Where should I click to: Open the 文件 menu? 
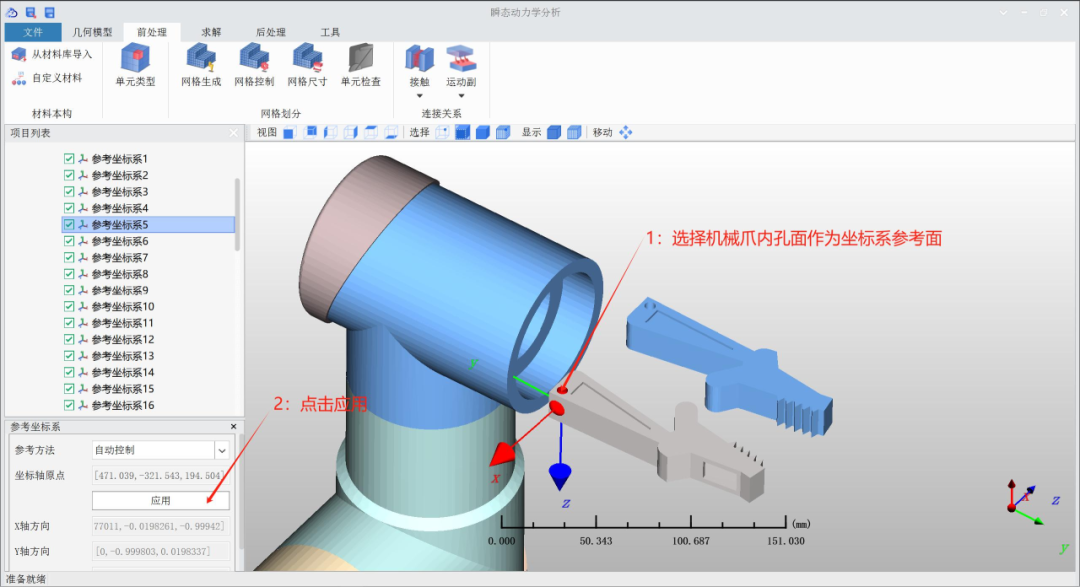tap(32, 32)
